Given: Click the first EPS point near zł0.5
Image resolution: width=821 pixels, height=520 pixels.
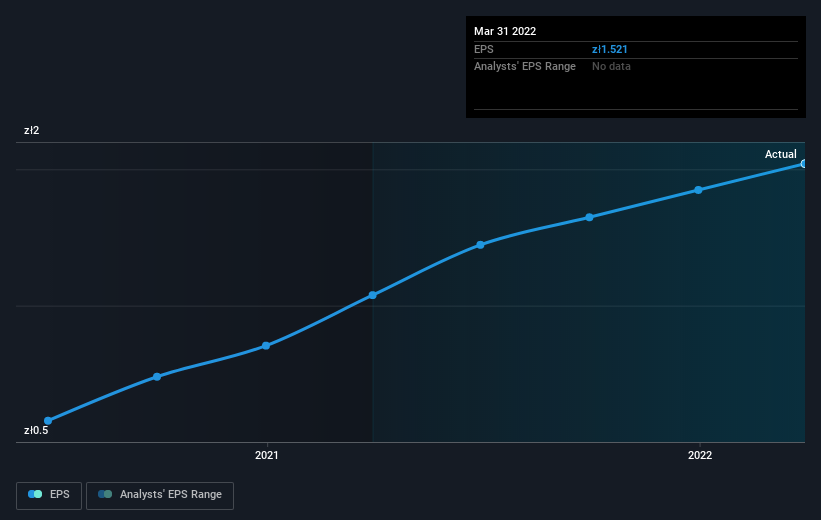Looking at the screenshot, I should pos(48,421).
